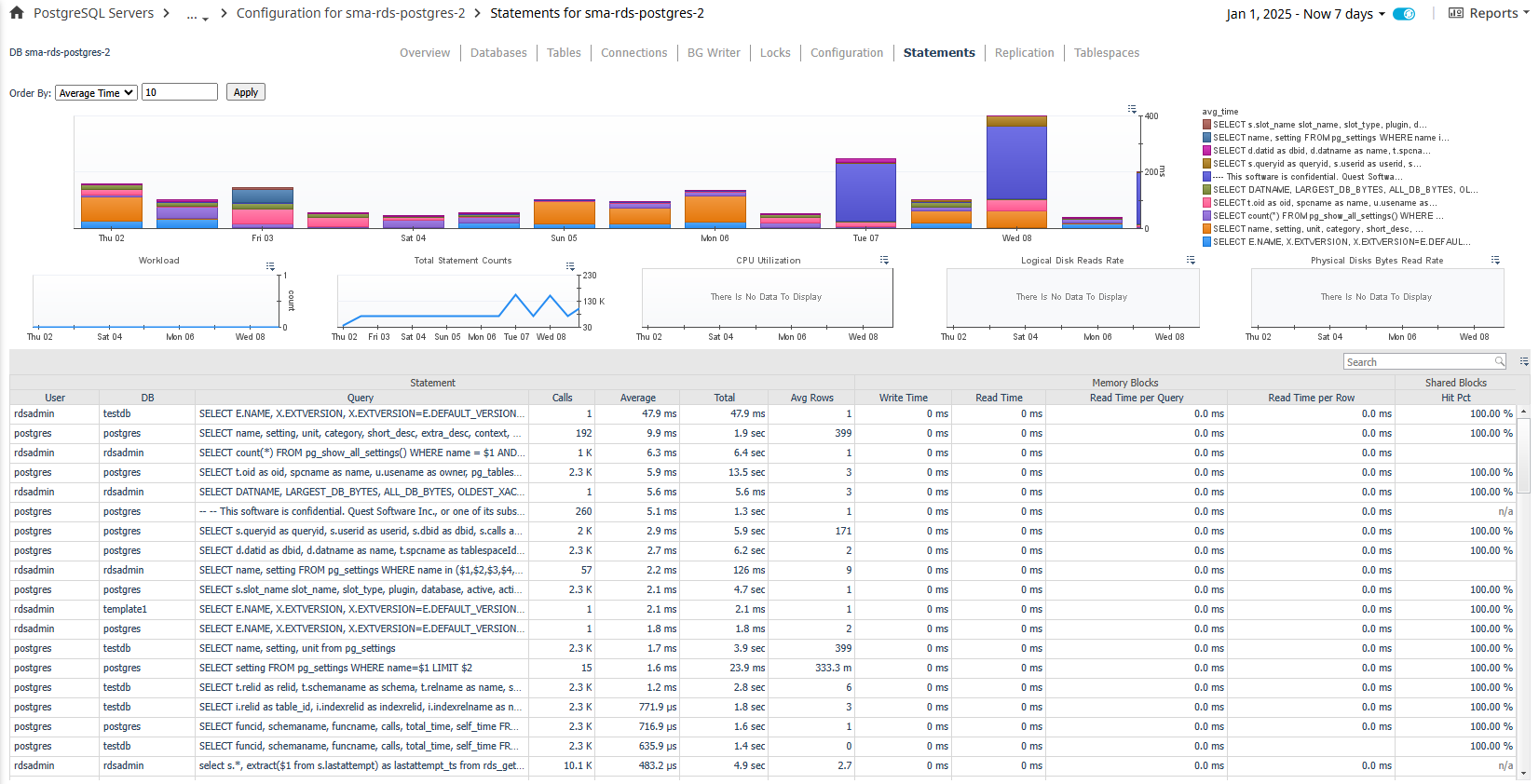Expand the Reports dropdown arrow
This screenshot has width=1539, height=784.
pyautogui.click(x=1526, y=13)
